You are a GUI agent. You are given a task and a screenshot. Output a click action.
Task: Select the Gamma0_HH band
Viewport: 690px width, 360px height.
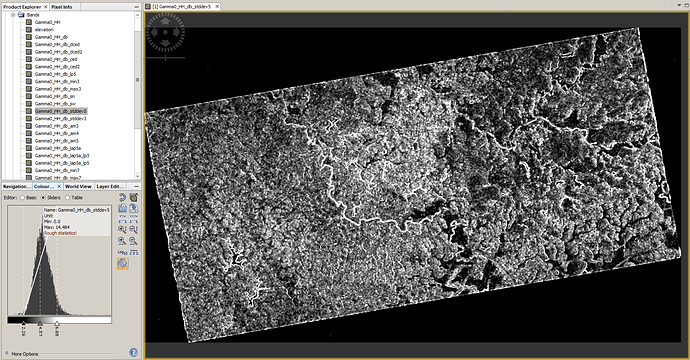coord(48,22)
